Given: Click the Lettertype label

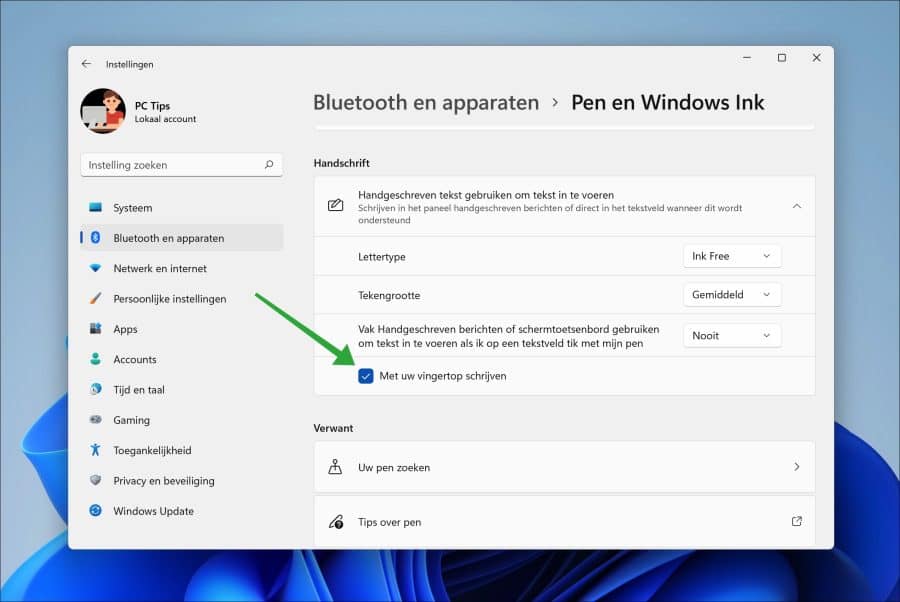Looking at the screenshot, I should [x=382, y=257].
